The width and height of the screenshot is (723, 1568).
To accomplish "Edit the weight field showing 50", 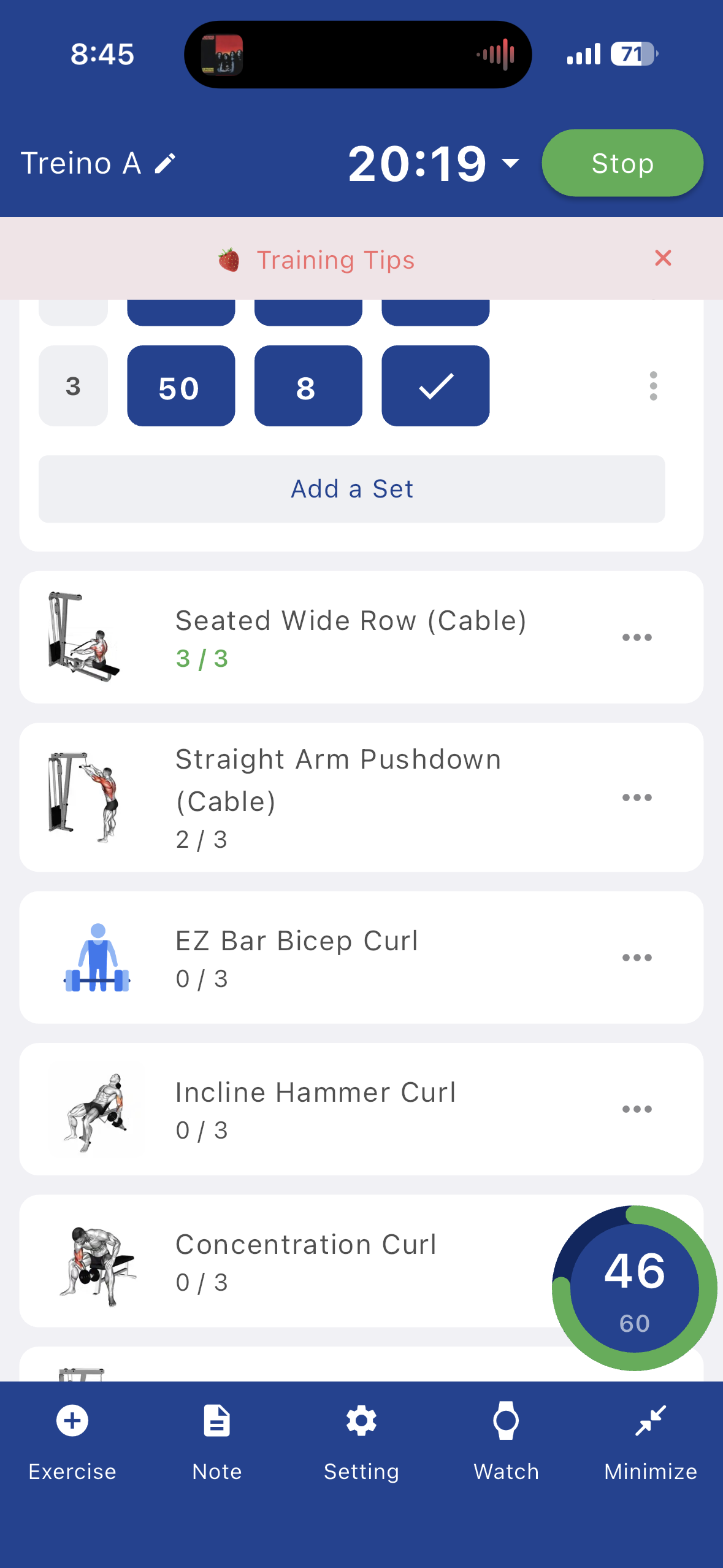I will 181,386.
